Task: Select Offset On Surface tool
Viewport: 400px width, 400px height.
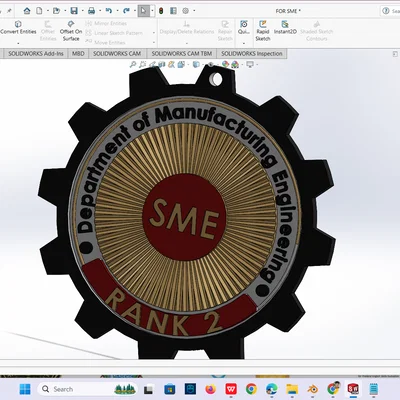Action: [71, 31]
